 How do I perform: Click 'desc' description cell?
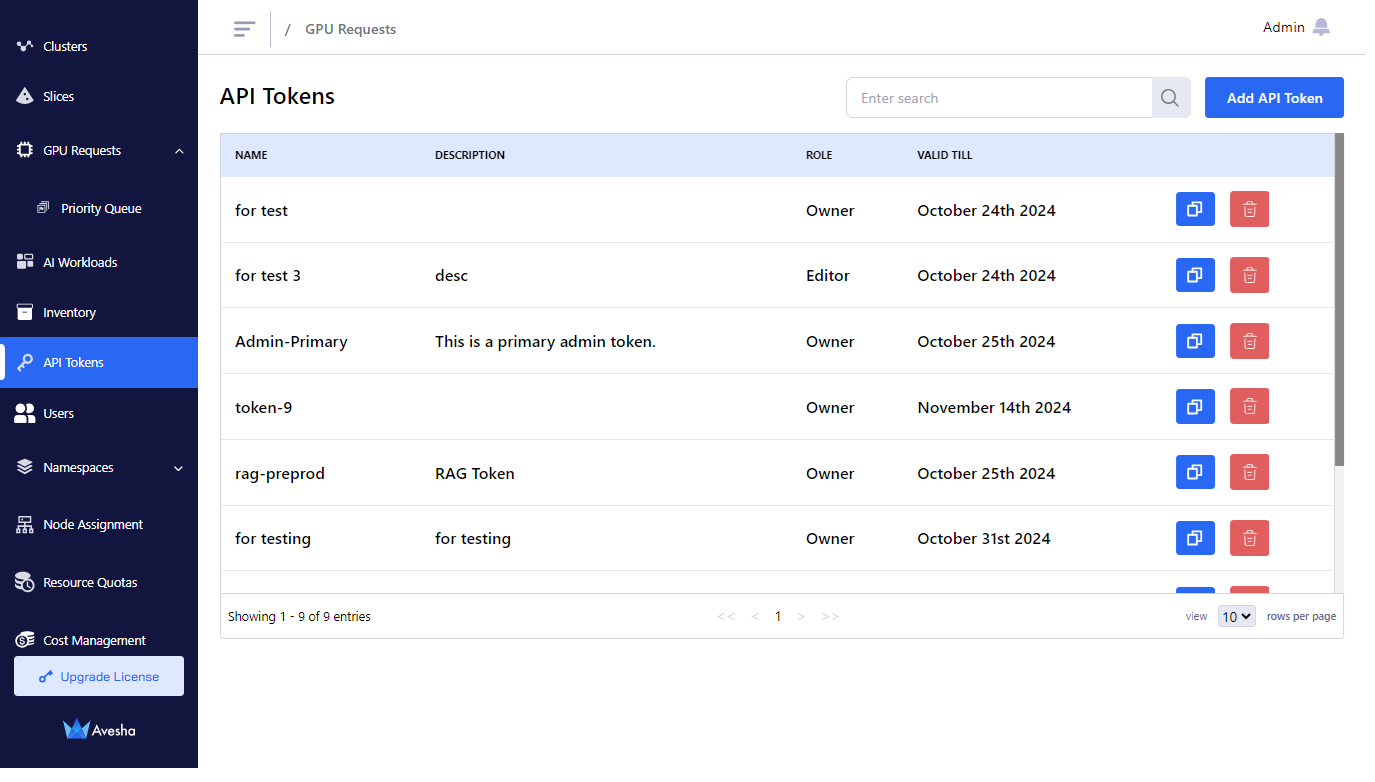tap(451, 275)
